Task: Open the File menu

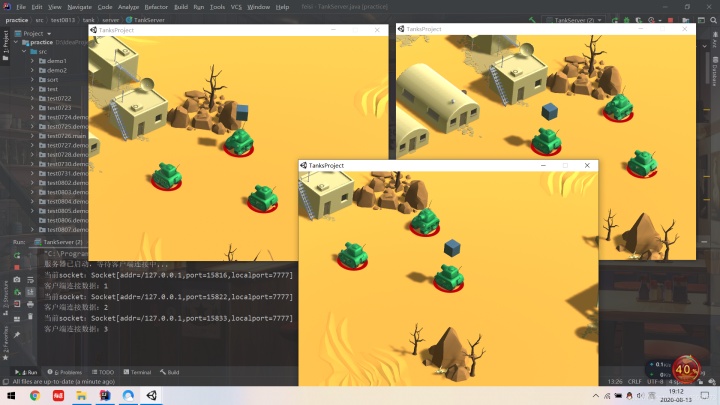Action: tap(21, 7)
